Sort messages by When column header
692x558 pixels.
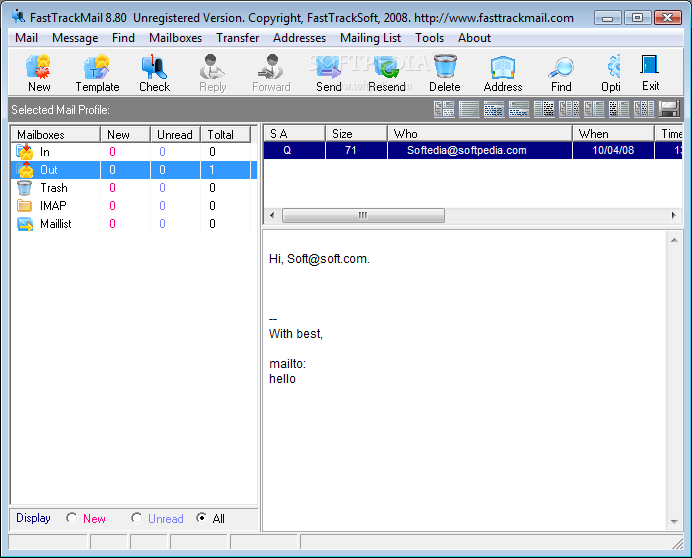613,134
